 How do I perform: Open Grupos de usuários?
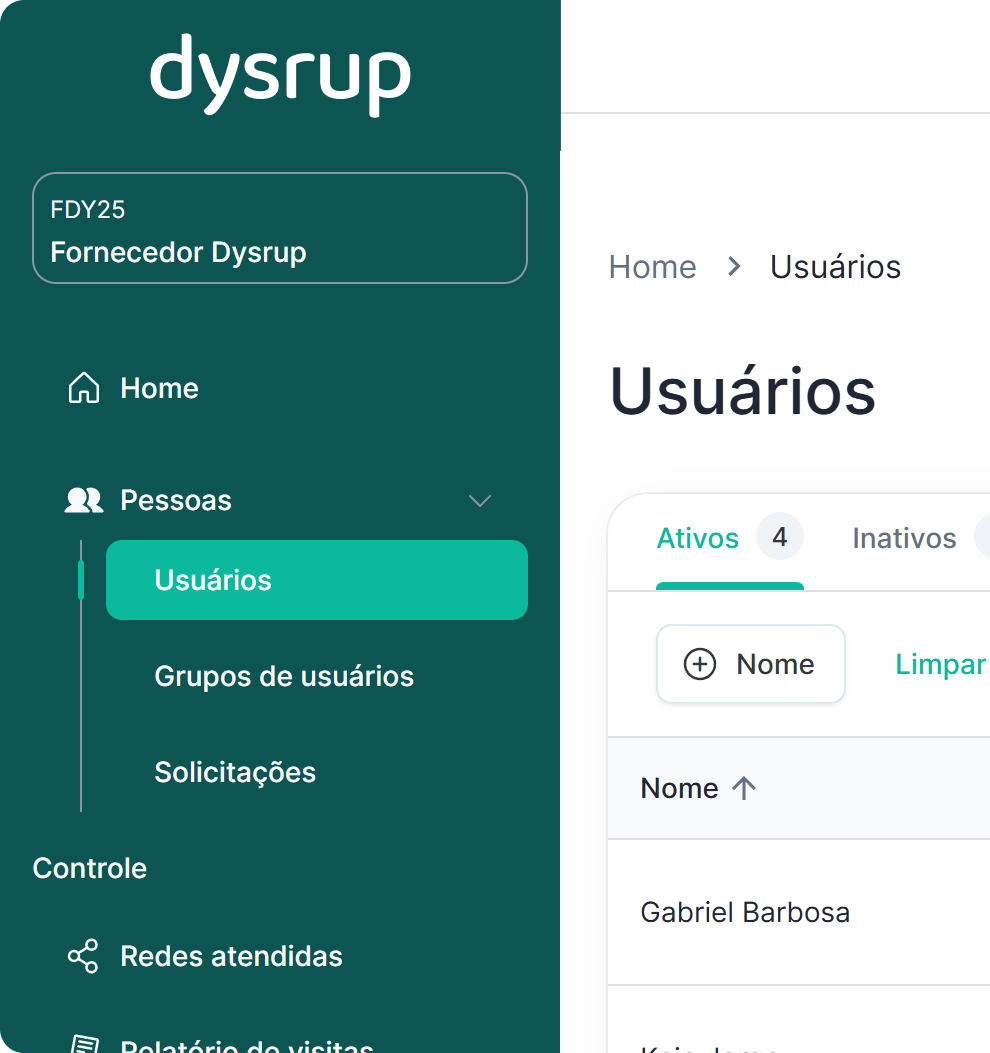[x=284, y=676]
